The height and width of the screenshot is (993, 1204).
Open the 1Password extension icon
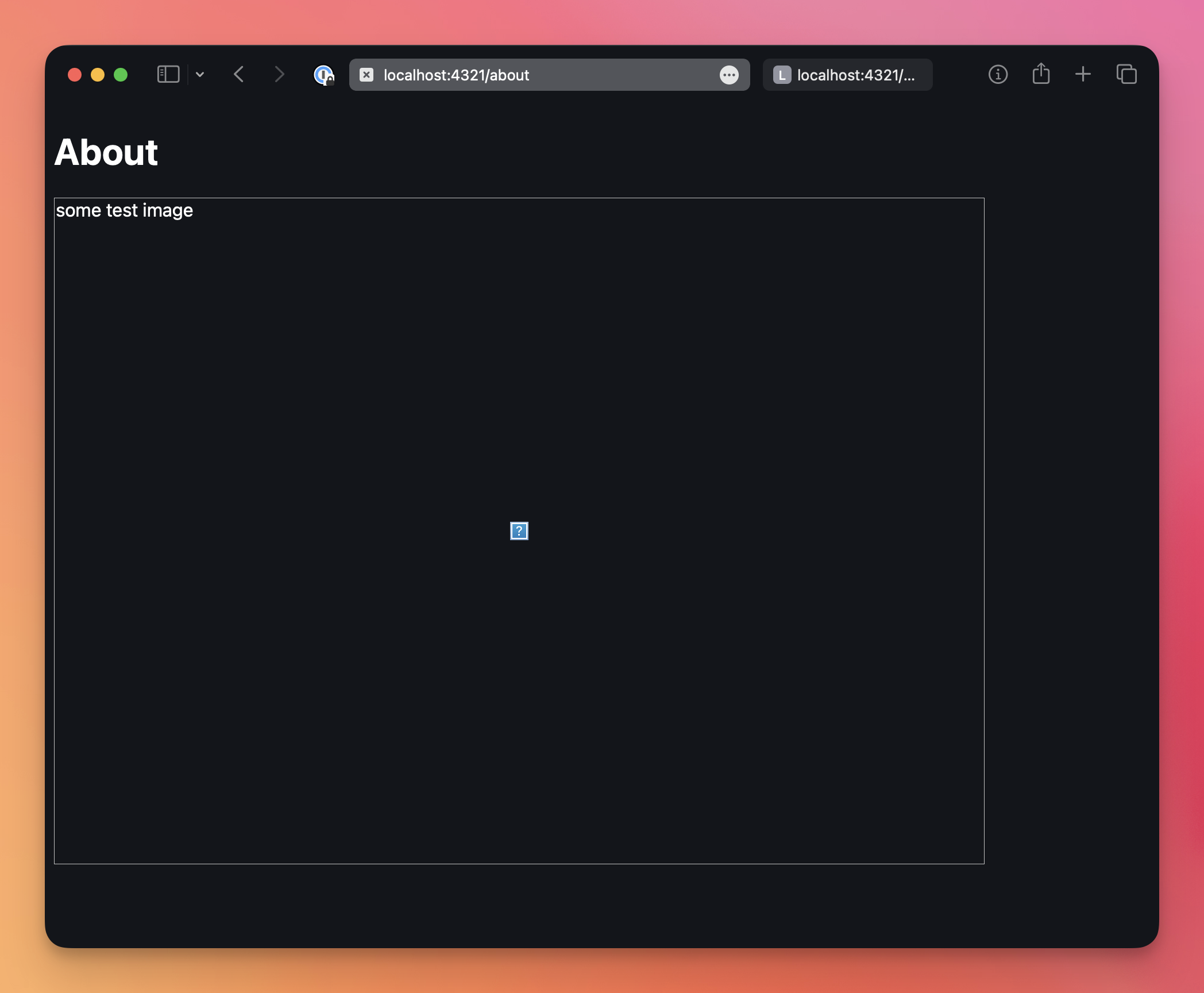pyautogui.click(x=323, y=75)
